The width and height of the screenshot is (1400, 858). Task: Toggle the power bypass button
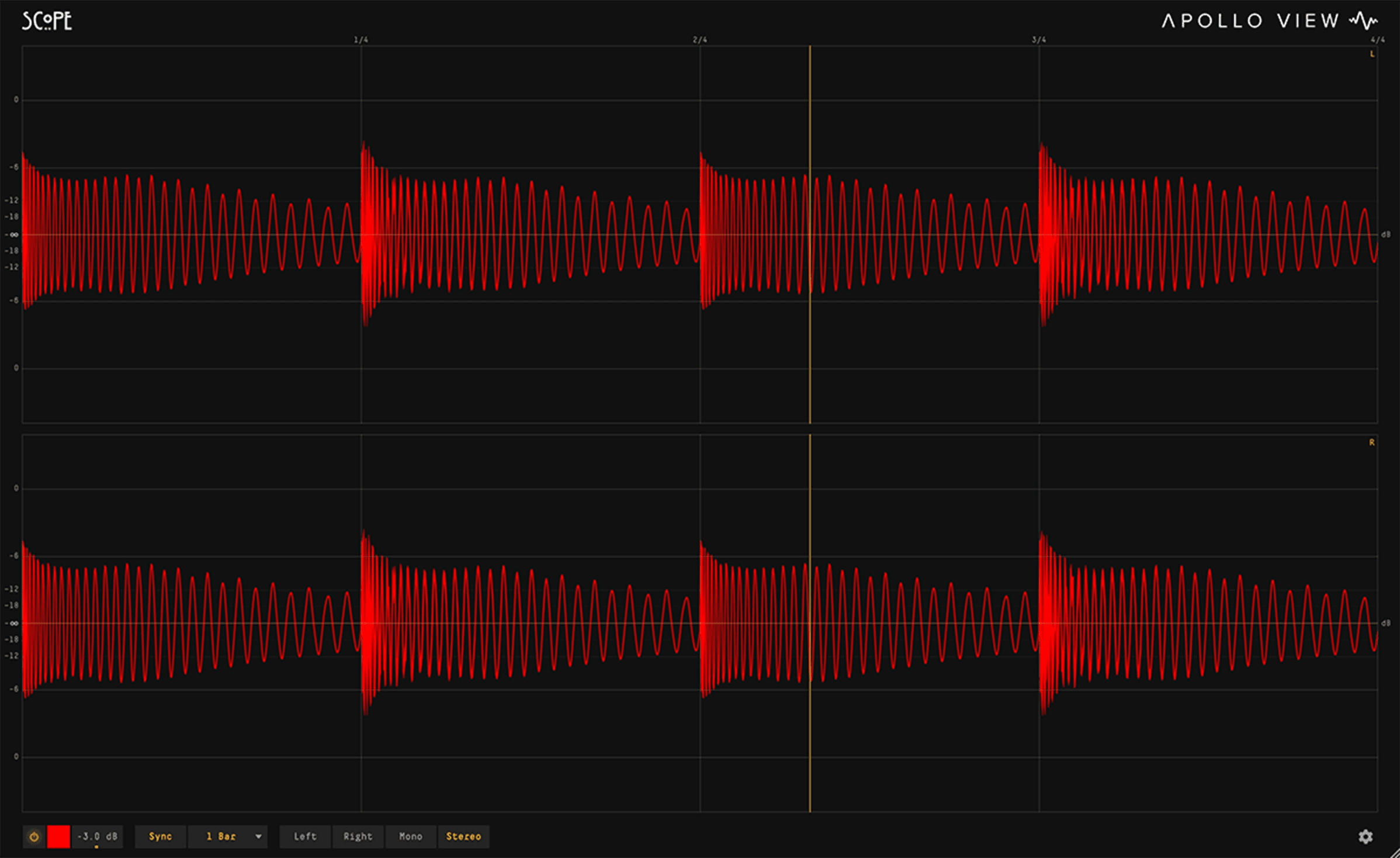click(x=34, y=836)
